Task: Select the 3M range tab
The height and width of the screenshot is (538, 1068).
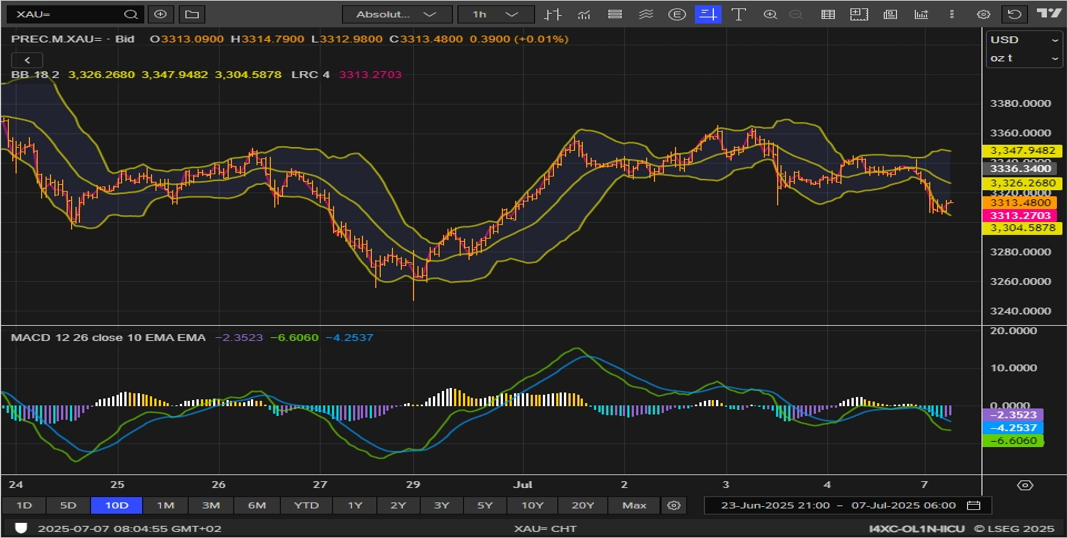Action: [210, 505]
